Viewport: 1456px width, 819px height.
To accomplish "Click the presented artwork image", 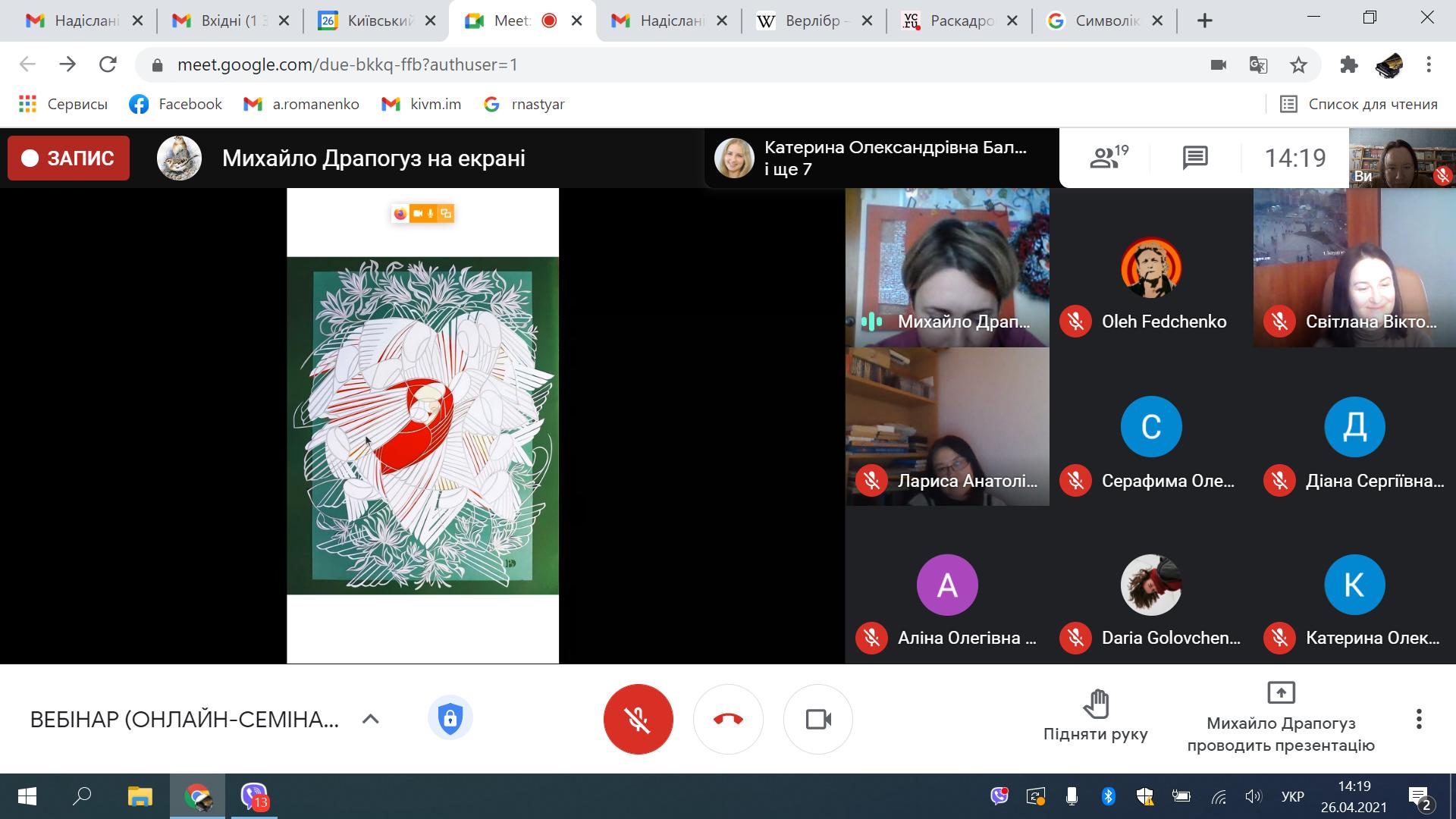I will point(422,425).
